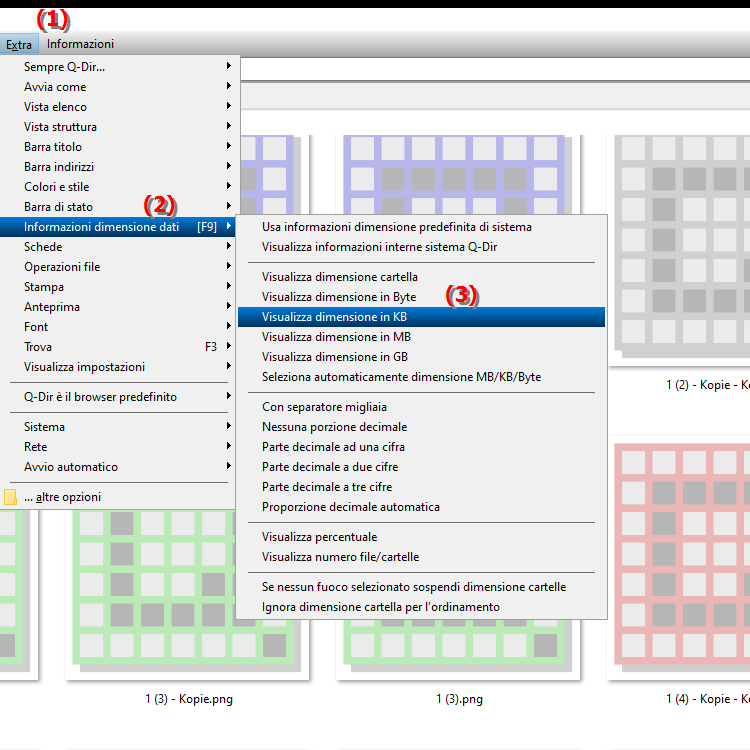Toggle Visualizza dimensione cartella

pyautogui.click(x=421, y=277)
